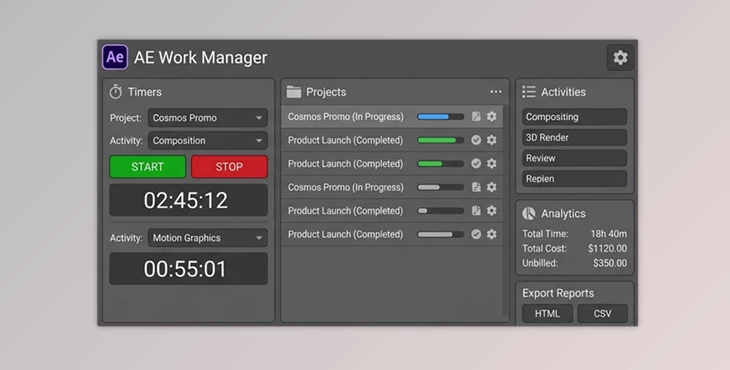The width and height of the screenshot is (730, 370).
Task: Open gear on long gray bar Product Launch row
Action: (492, 234)
